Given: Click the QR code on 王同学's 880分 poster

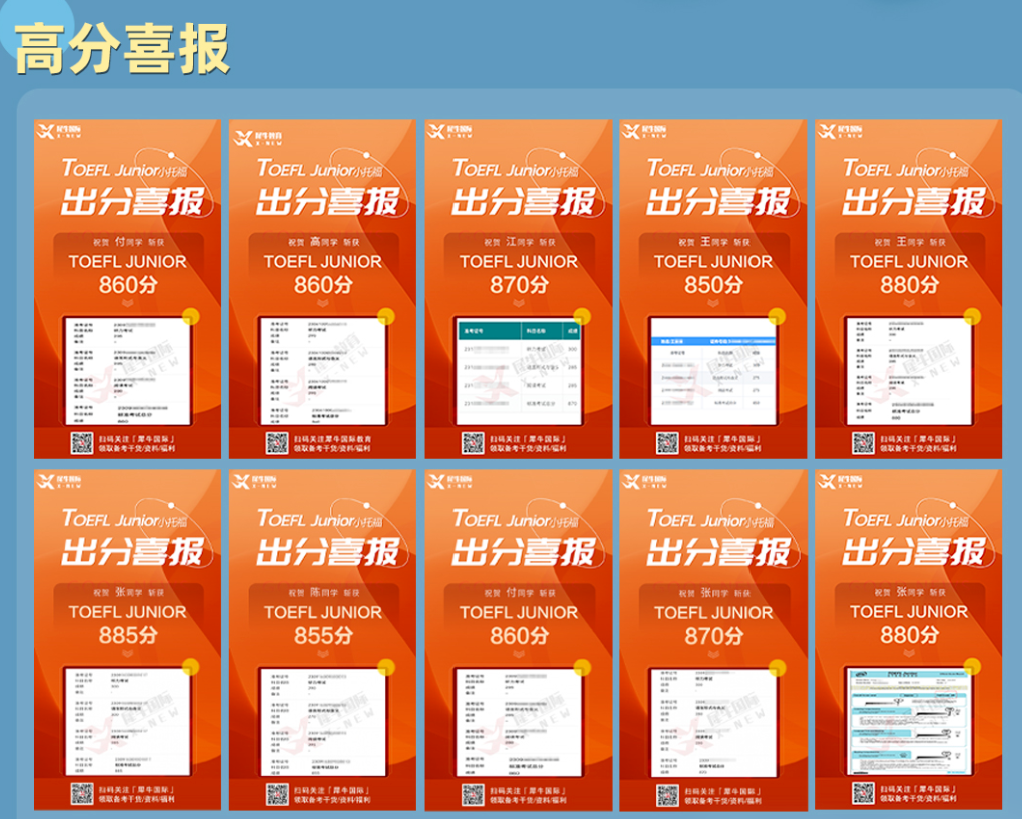Looking at the screenshot, I should (x=863, y=444).
